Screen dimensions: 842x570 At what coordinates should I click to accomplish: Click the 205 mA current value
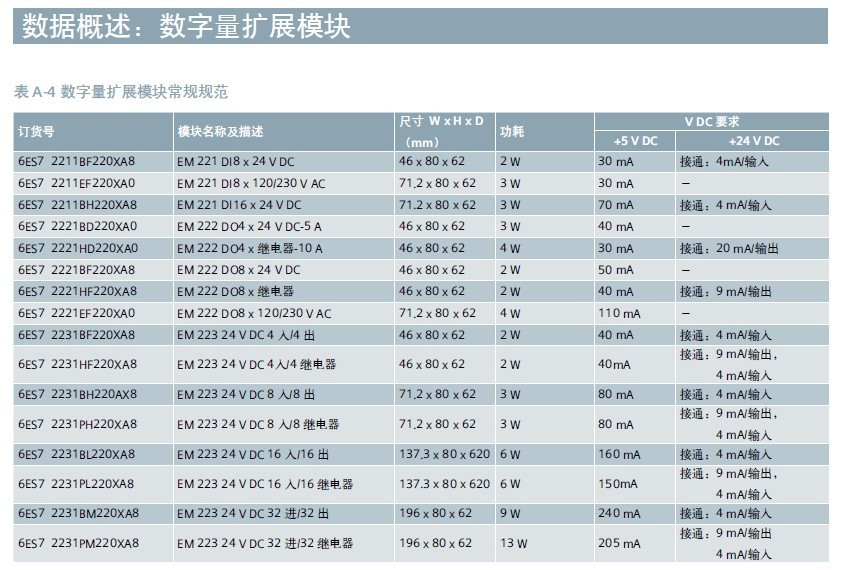click(x=619, y=543)
